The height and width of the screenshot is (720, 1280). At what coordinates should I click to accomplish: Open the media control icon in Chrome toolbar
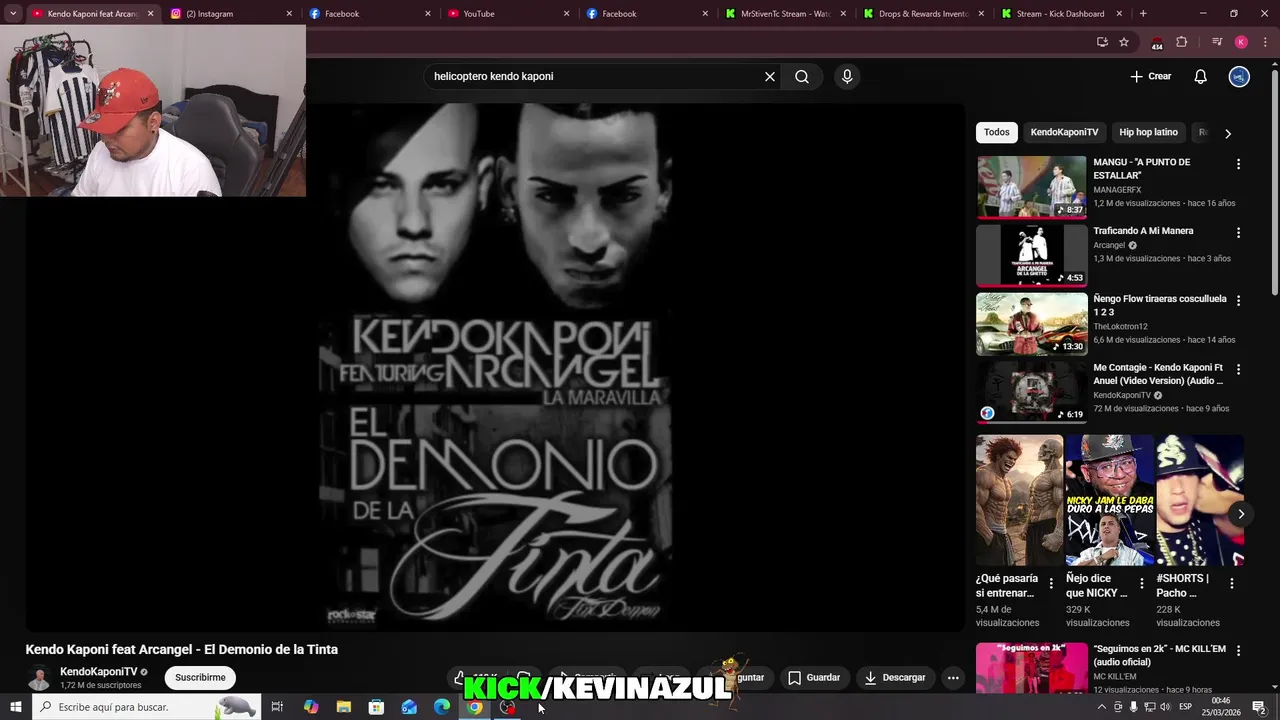(x=1217, y=42)
